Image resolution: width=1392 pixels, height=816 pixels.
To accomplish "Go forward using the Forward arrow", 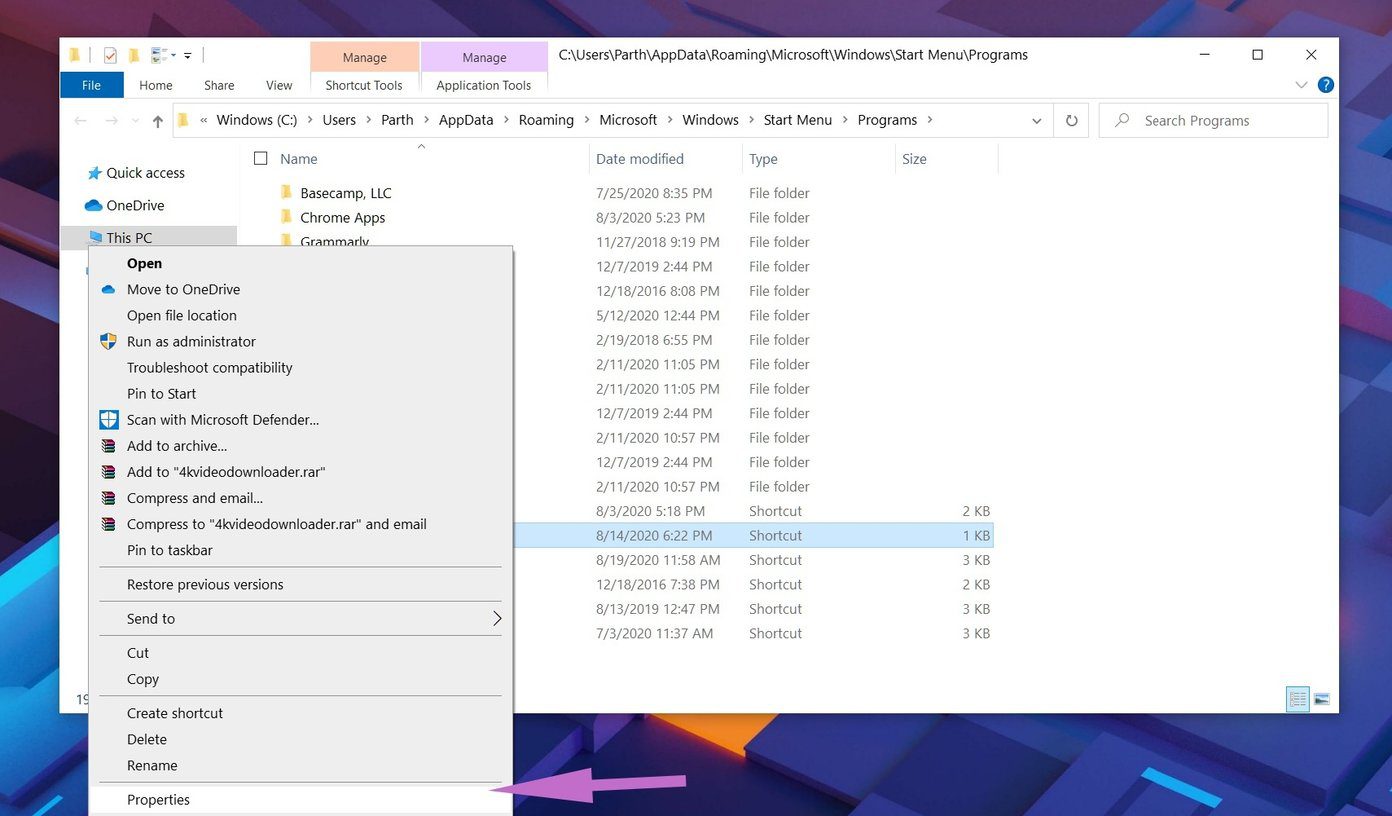I will tap(112, 120).
